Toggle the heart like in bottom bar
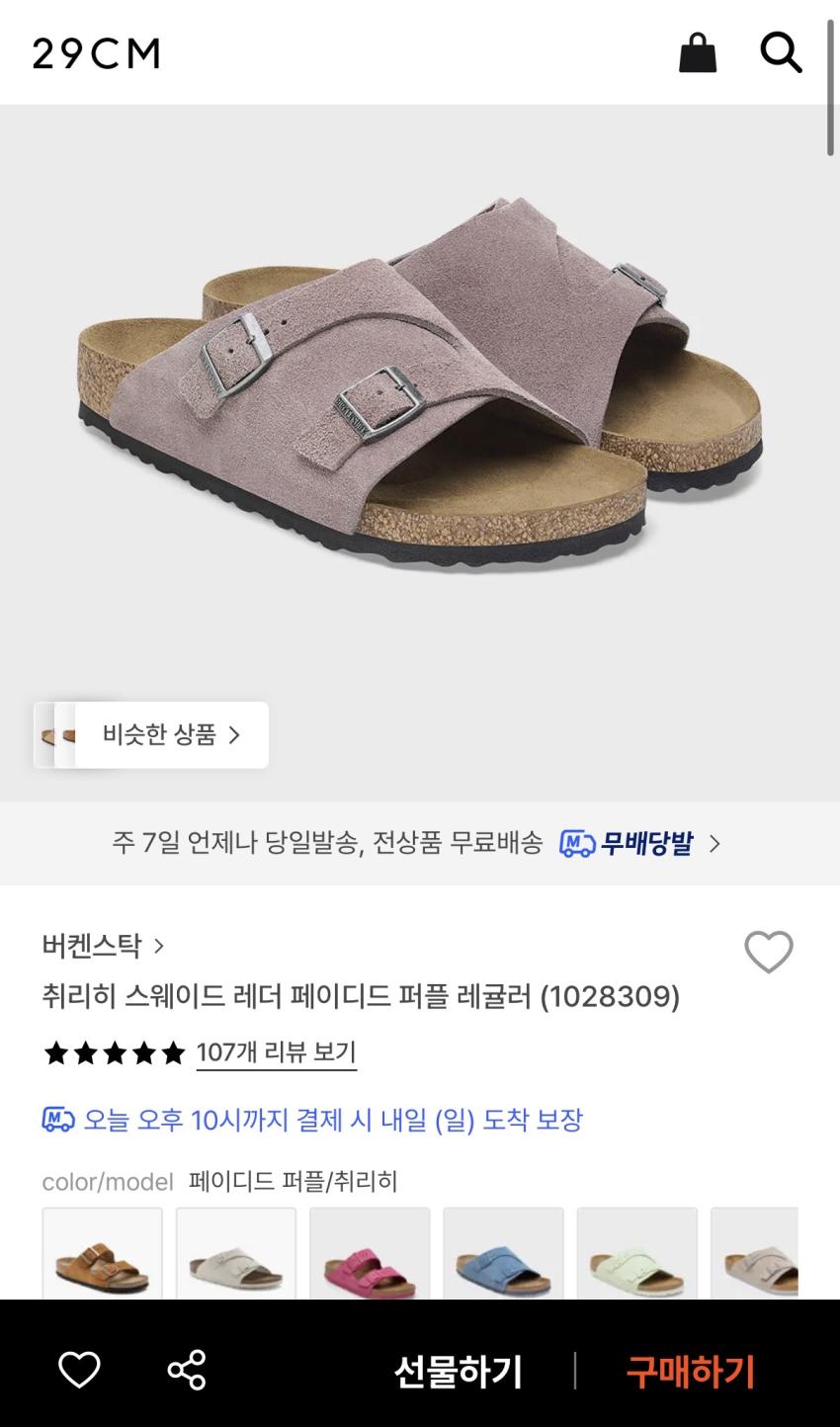Viewport: 840px width, 1427px height. pyautogui.click(x=79, y=1370)
